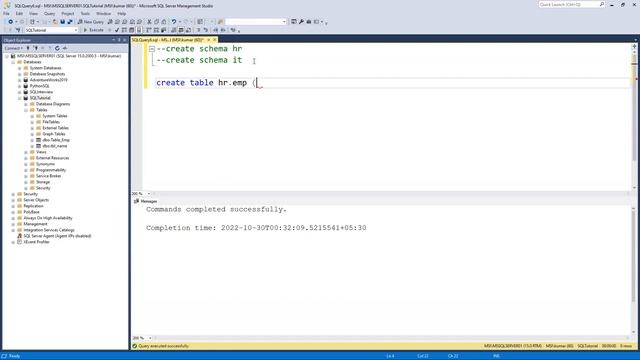Collapse the commented code region in editor
Image resolution: width=640 pixels, height=360 pixels.
[x=152, y=49]
